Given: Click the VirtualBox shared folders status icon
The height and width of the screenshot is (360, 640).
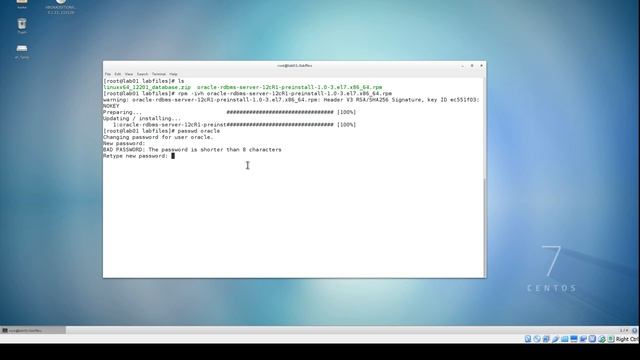Looking at the screenshot, I should [x=564, y=339].
